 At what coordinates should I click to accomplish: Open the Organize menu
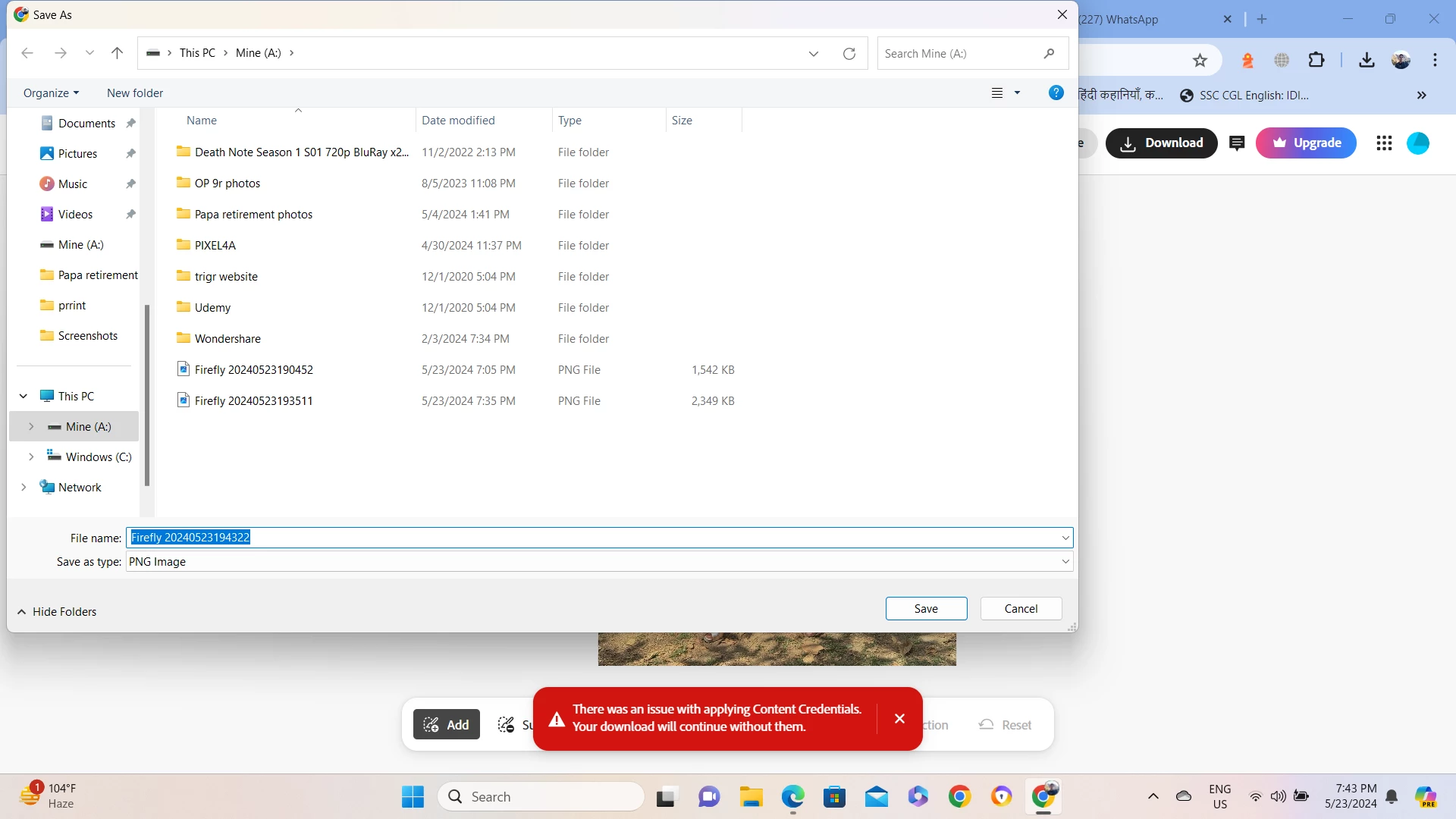pos(51,93)
